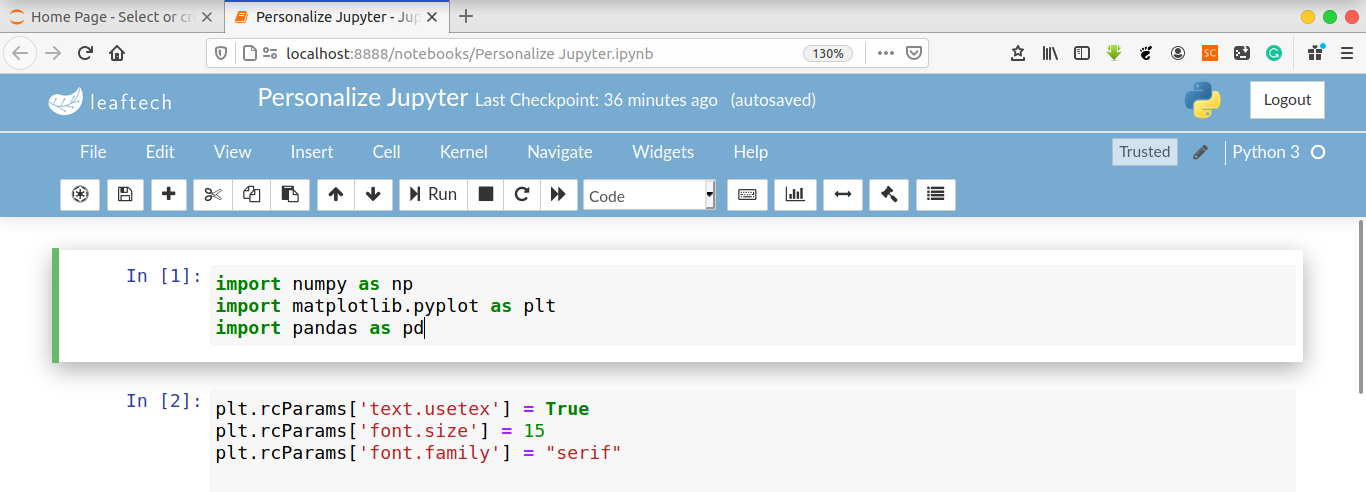Open the Firefox hamburger menu
This screenshot has height=492, width=1366.
(x=1346, y=54)
